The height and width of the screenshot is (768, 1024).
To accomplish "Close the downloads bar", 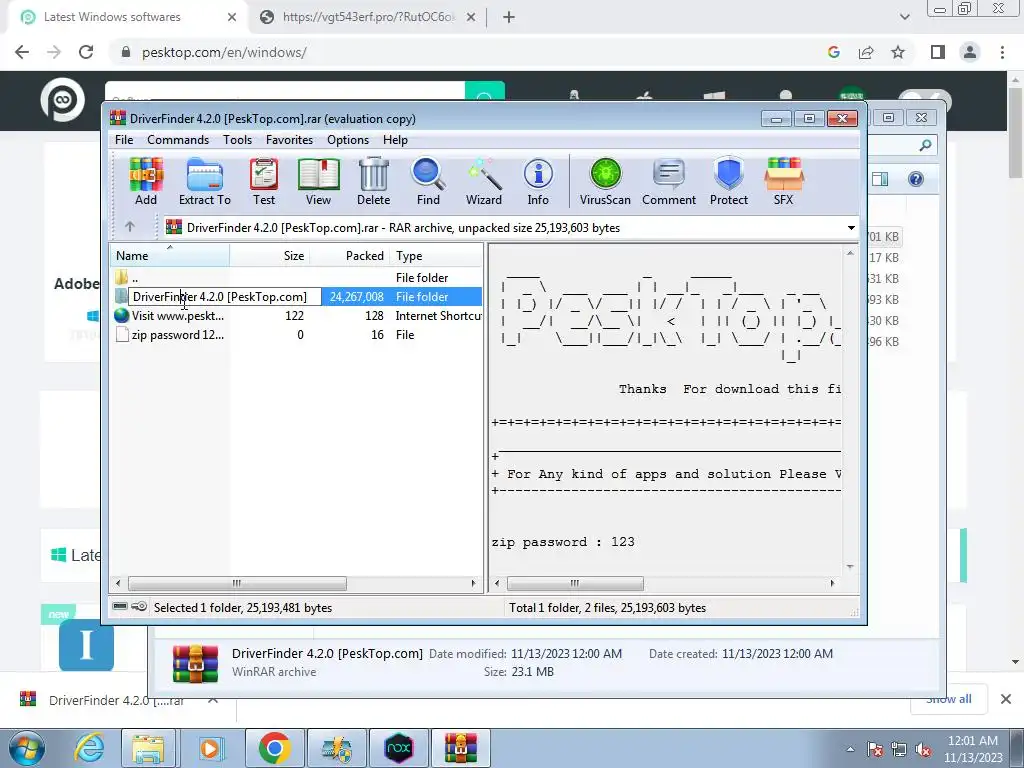I will 1006,699.
